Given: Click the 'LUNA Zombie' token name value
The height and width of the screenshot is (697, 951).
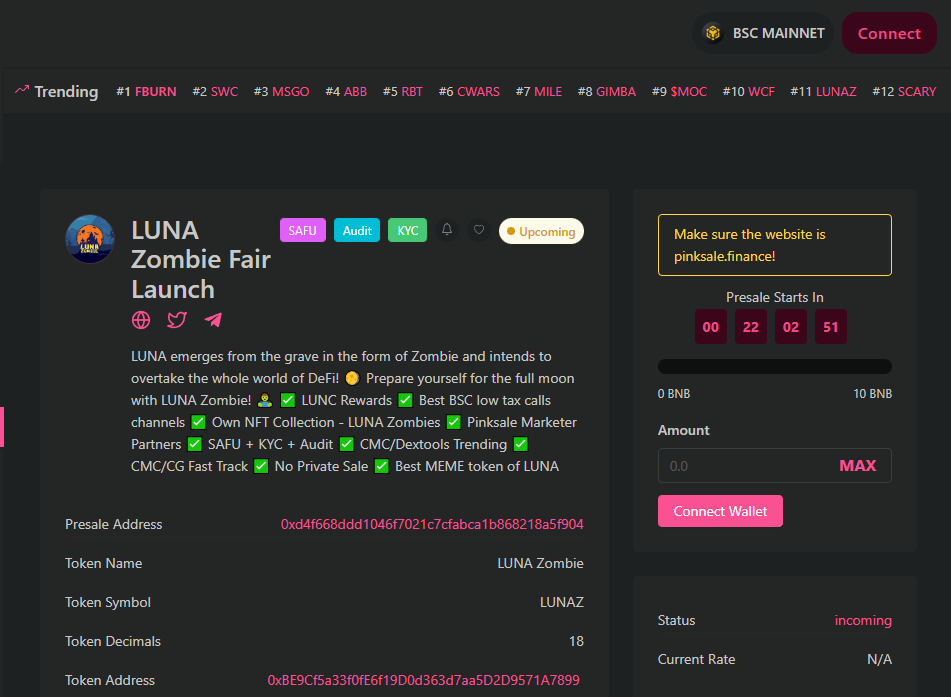Looking at the screenshot, I should pos(540,563).
